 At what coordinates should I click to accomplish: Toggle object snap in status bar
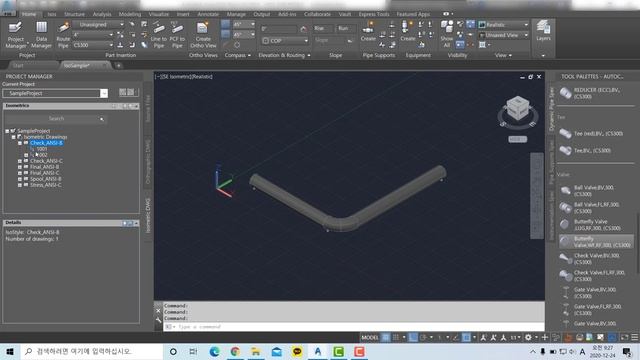(x=466, y=337)
